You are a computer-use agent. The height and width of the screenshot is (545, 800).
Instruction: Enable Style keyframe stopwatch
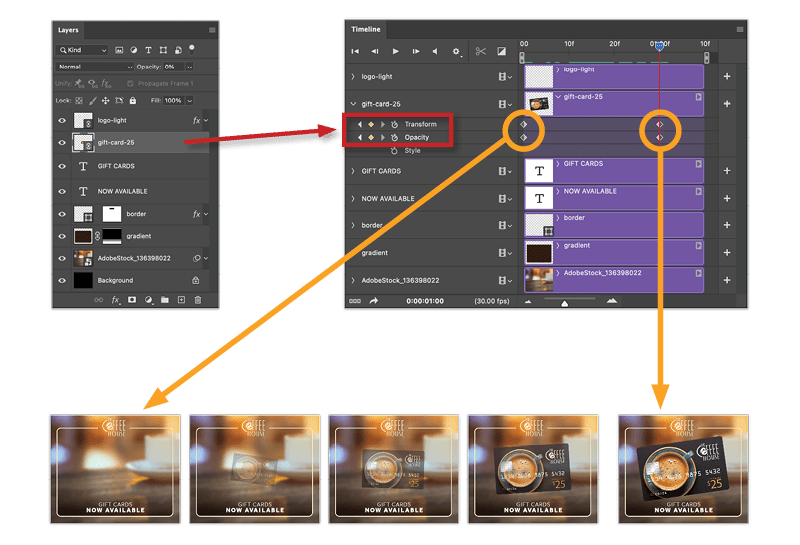click(394, 151)
